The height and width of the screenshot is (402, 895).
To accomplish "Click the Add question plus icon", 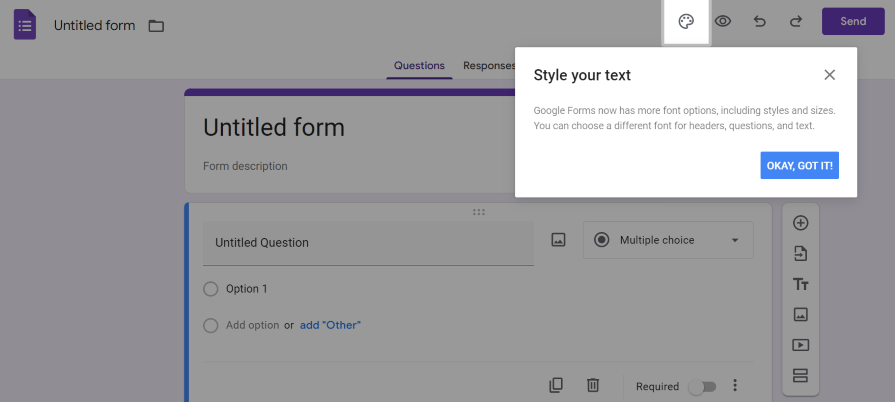I will [800, 223].
